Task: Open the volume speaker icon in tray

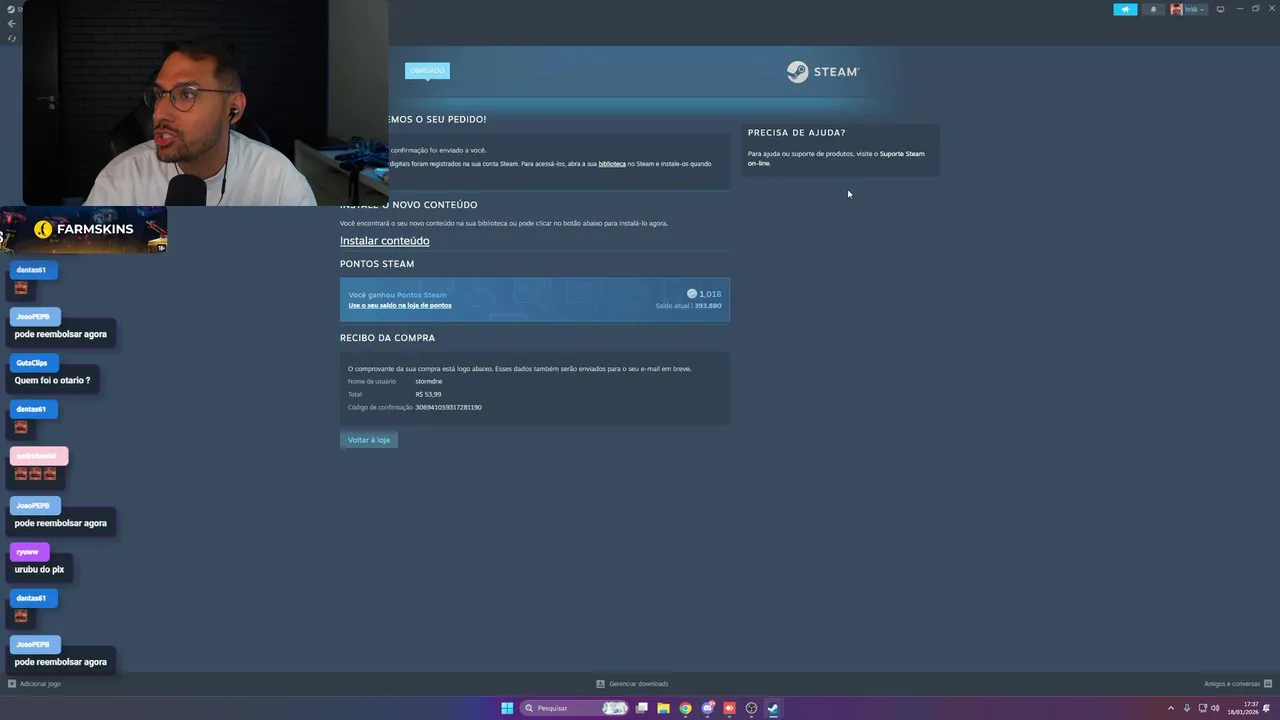Action: point(1215,708)
